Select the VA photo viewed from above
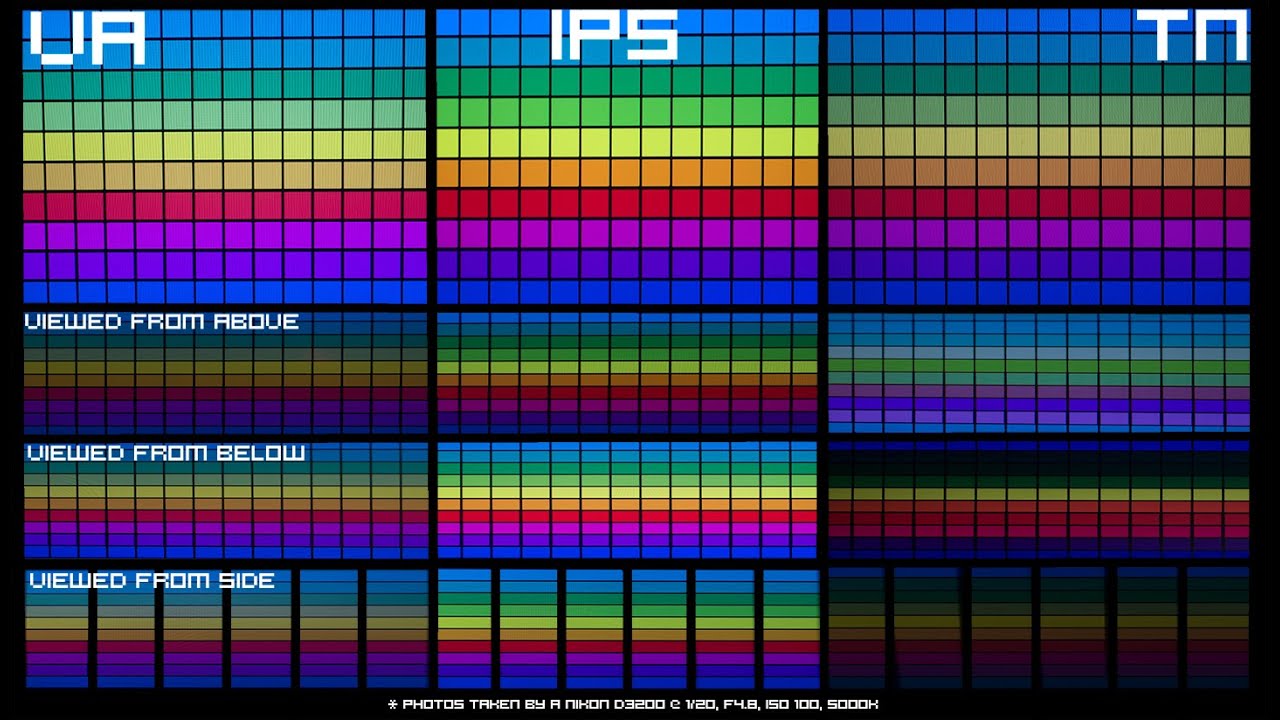This screenshot has width=1280, height=720. click(225, 372)
